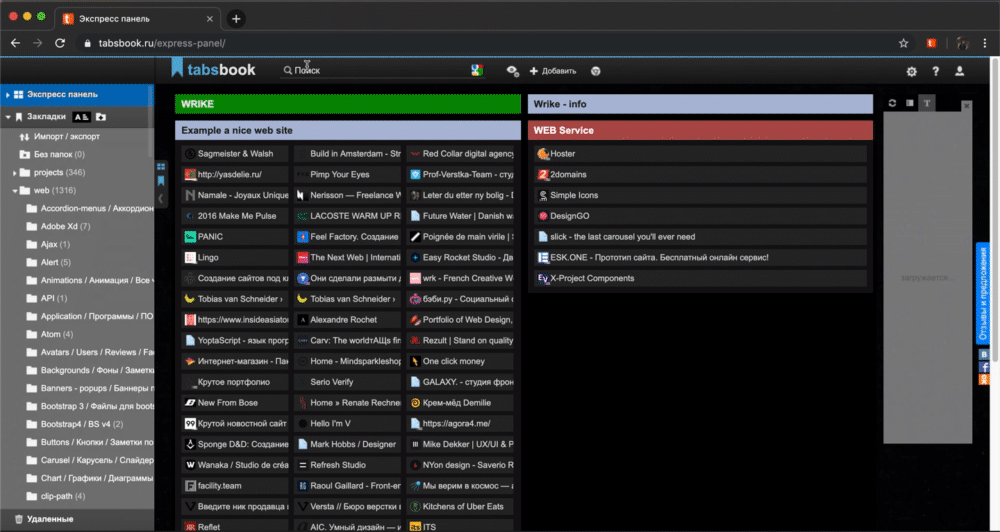1000x532 pixels.
Task: Open Bootstrap4 / BS v4 folder
Action: coord(82,424)
